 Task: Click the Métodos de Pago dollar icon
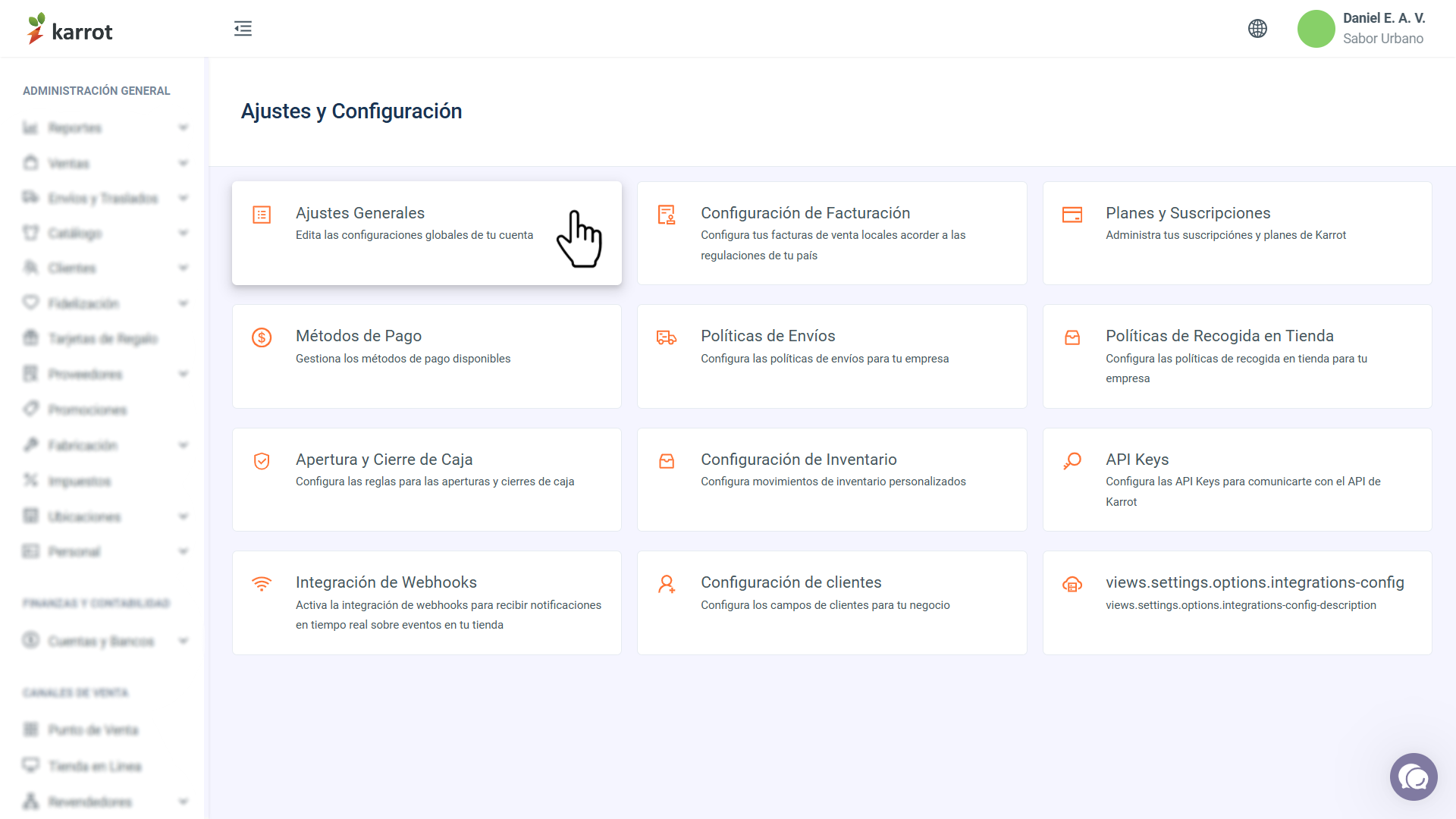tap(262, 337)
